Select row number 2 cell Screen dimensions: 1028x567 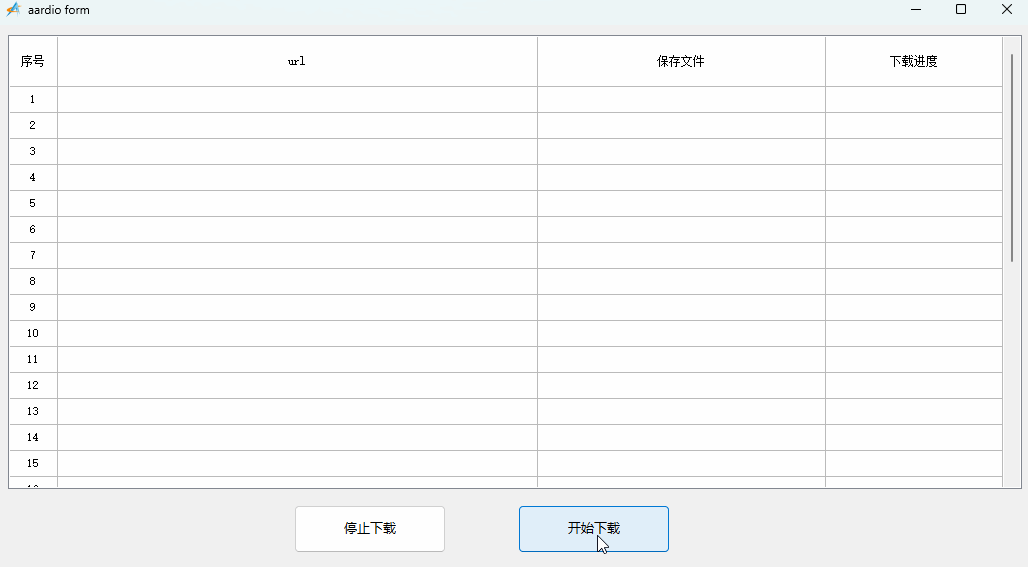(33, 125)
